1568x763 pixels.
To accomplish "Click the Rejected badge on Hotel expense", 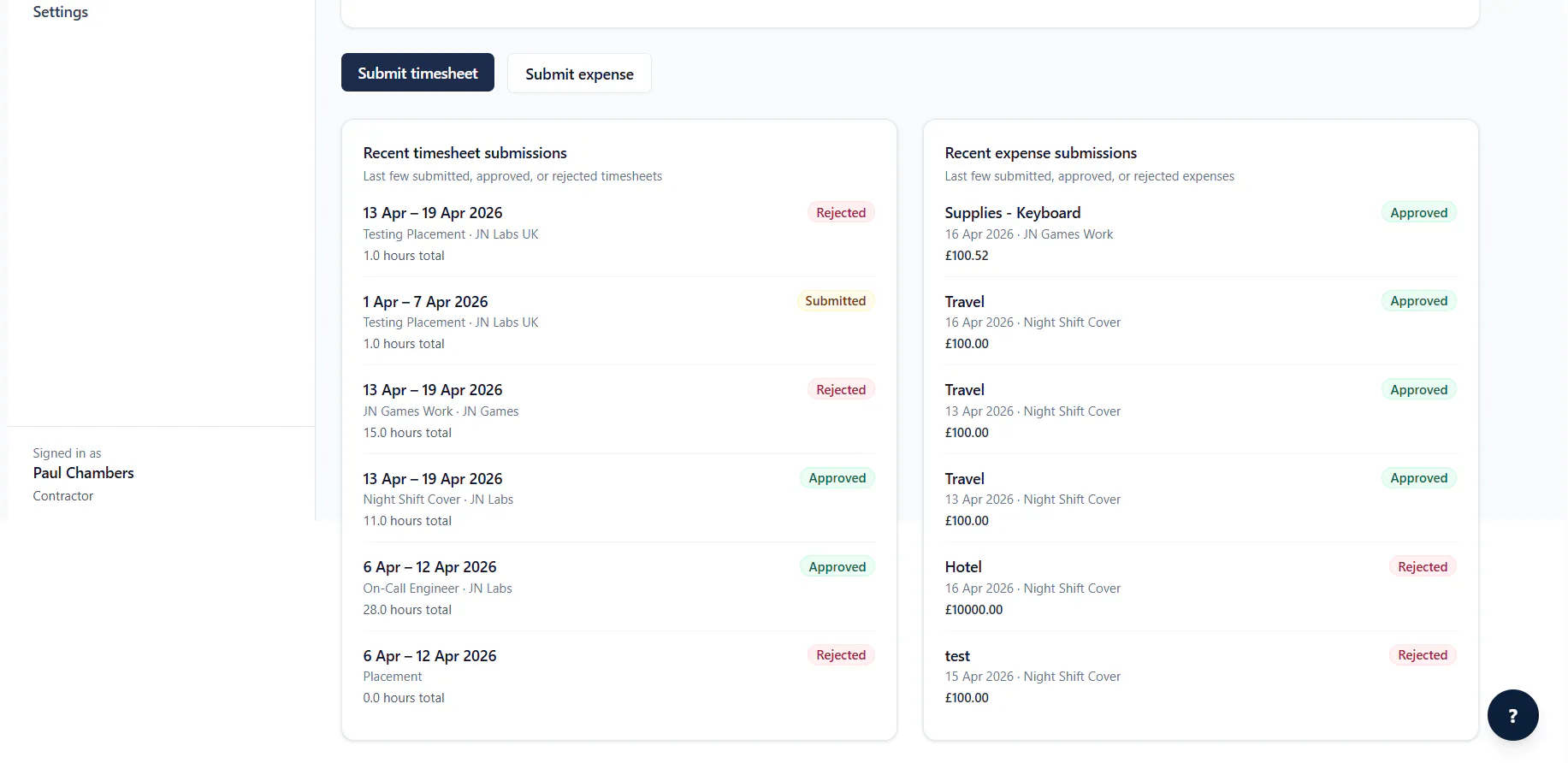I will point(1423,567).
